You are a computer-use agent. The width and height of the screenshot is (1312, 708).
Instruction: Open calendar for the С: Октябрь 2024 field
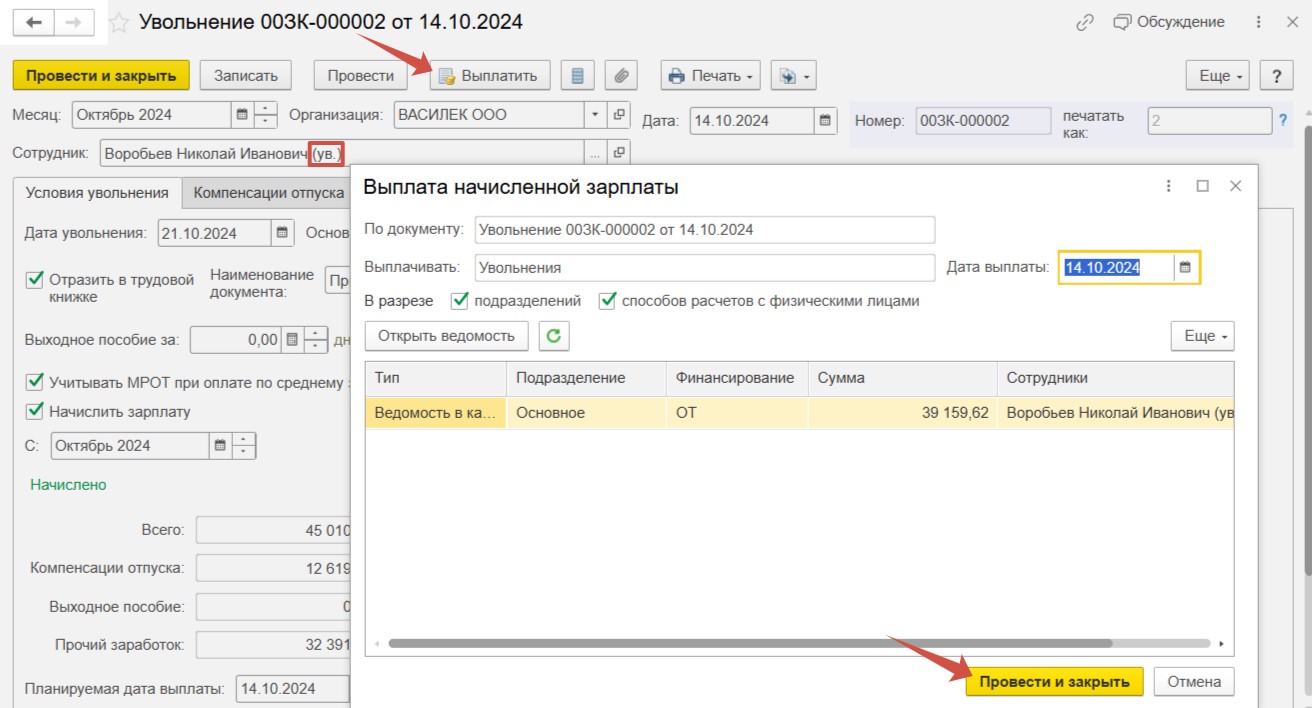[219, 445]
